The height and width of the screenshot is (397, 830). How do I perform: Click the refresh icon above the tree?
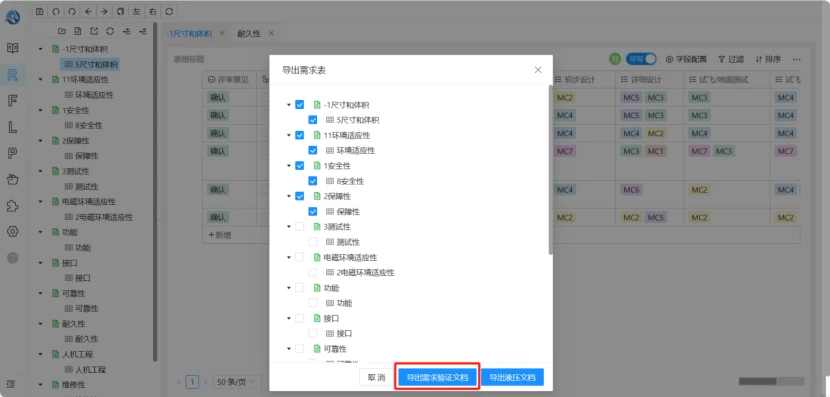click(x=110, y=31)
